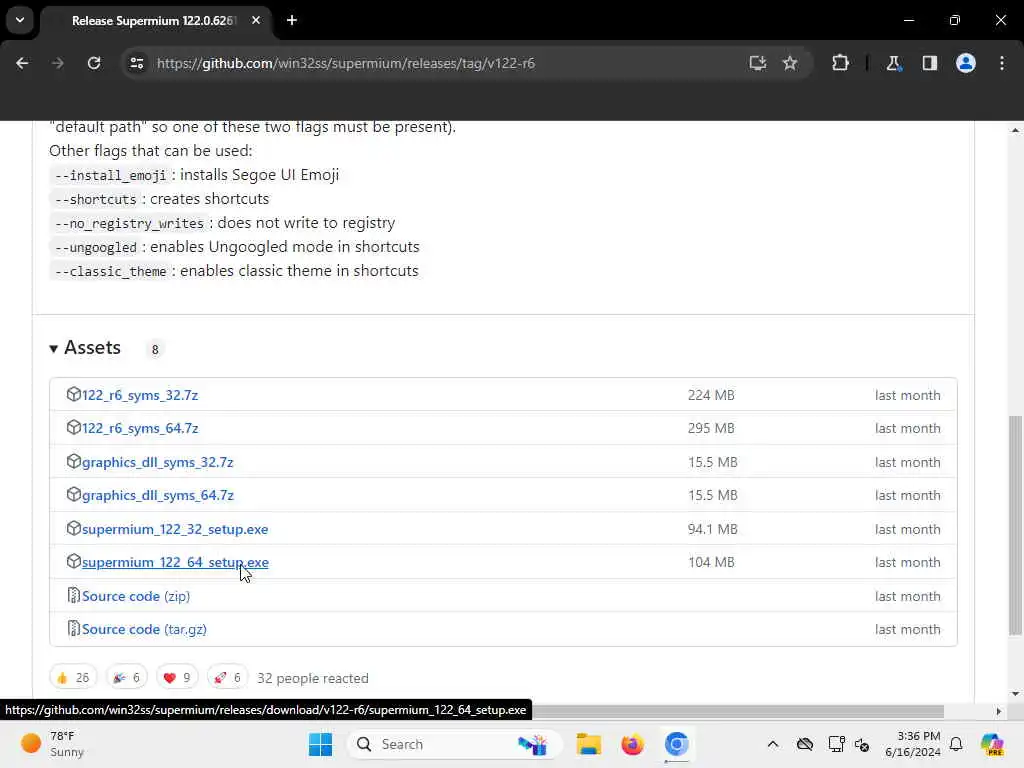This screenshot has width=1024, height=768.
Task: Reload the current page
Action: click(x=94, y=63)
